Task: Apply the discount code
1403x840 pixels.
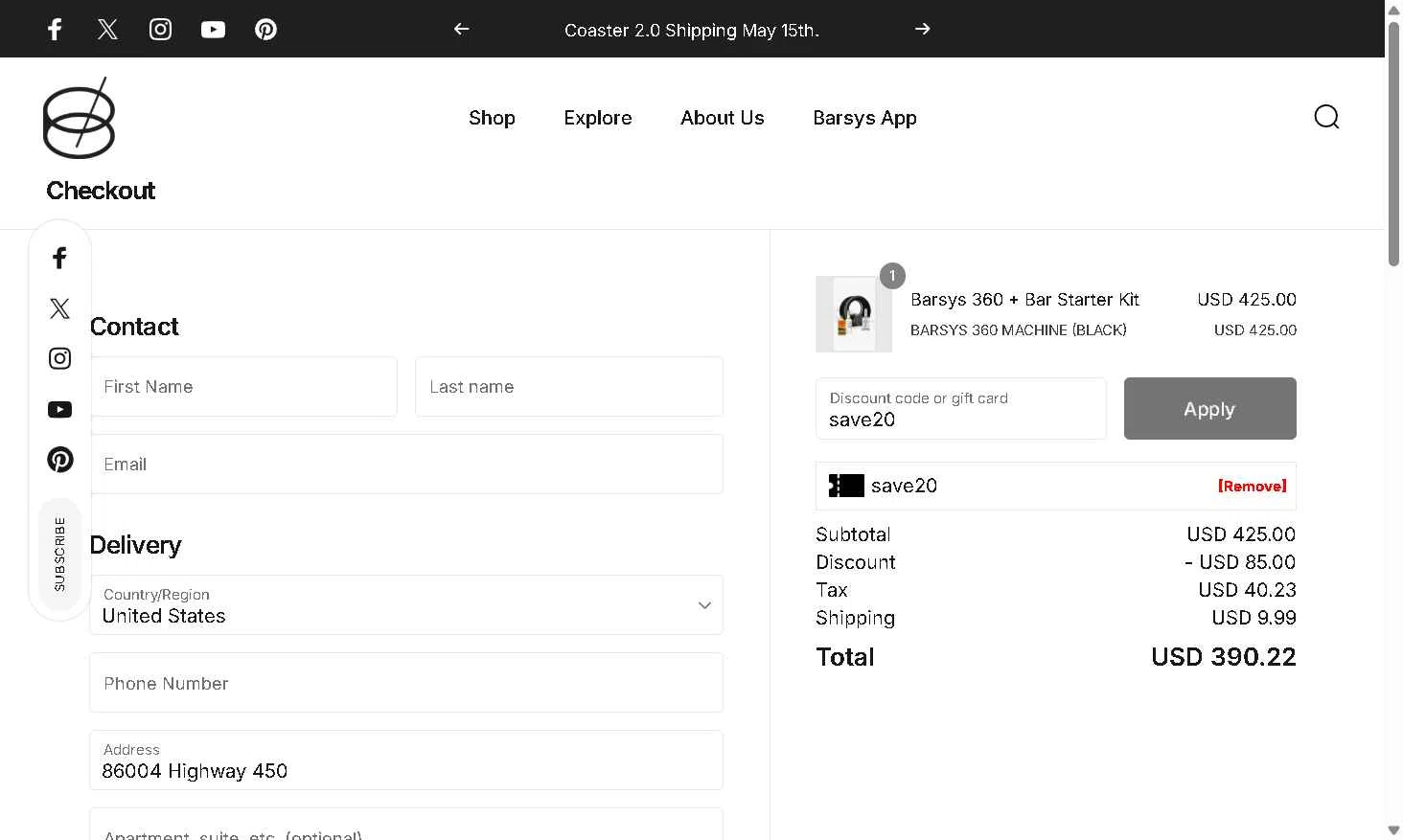Action: (x=1209, y=408)
